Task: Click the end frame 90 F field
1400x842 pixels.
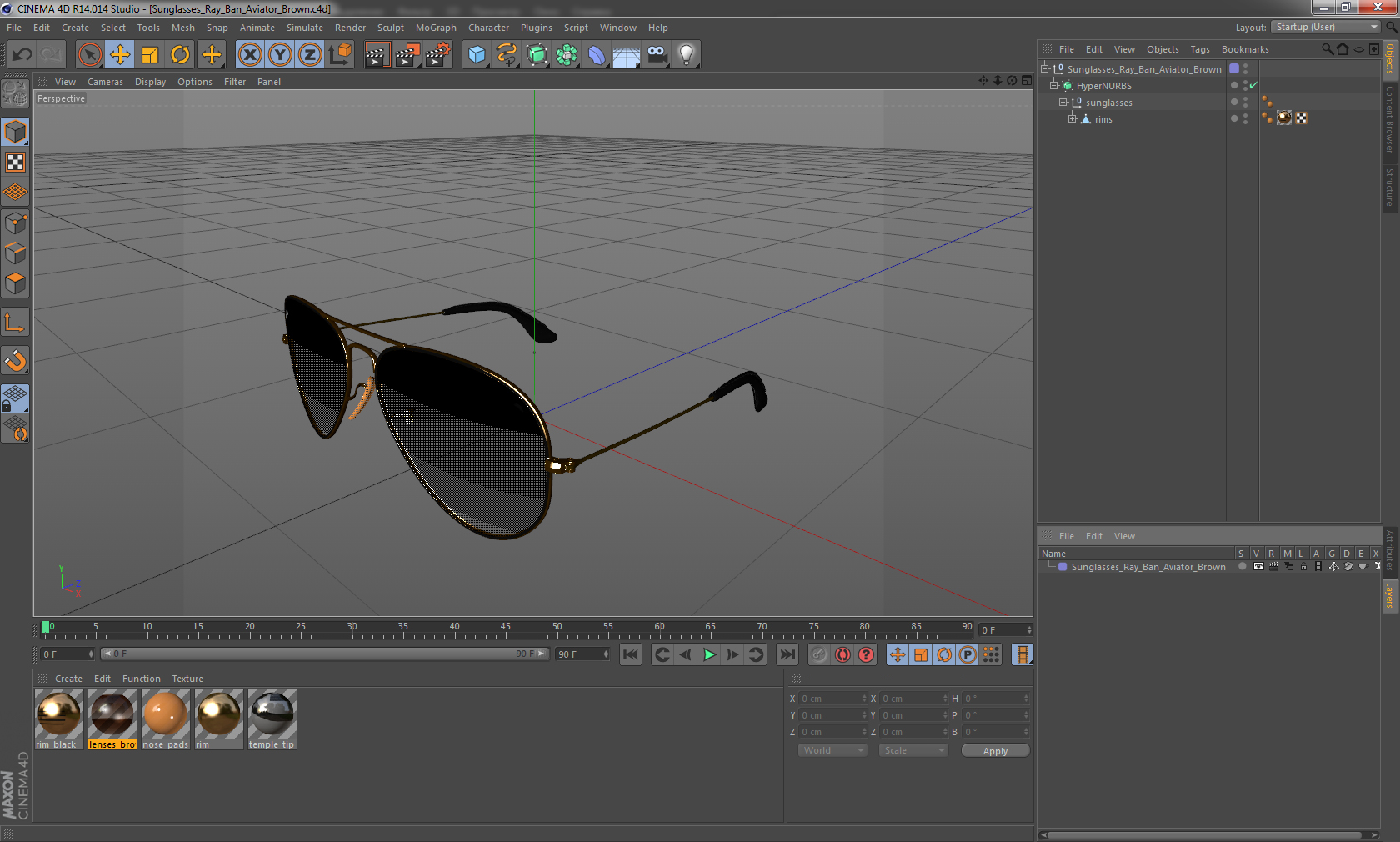Action: (582, 654)
